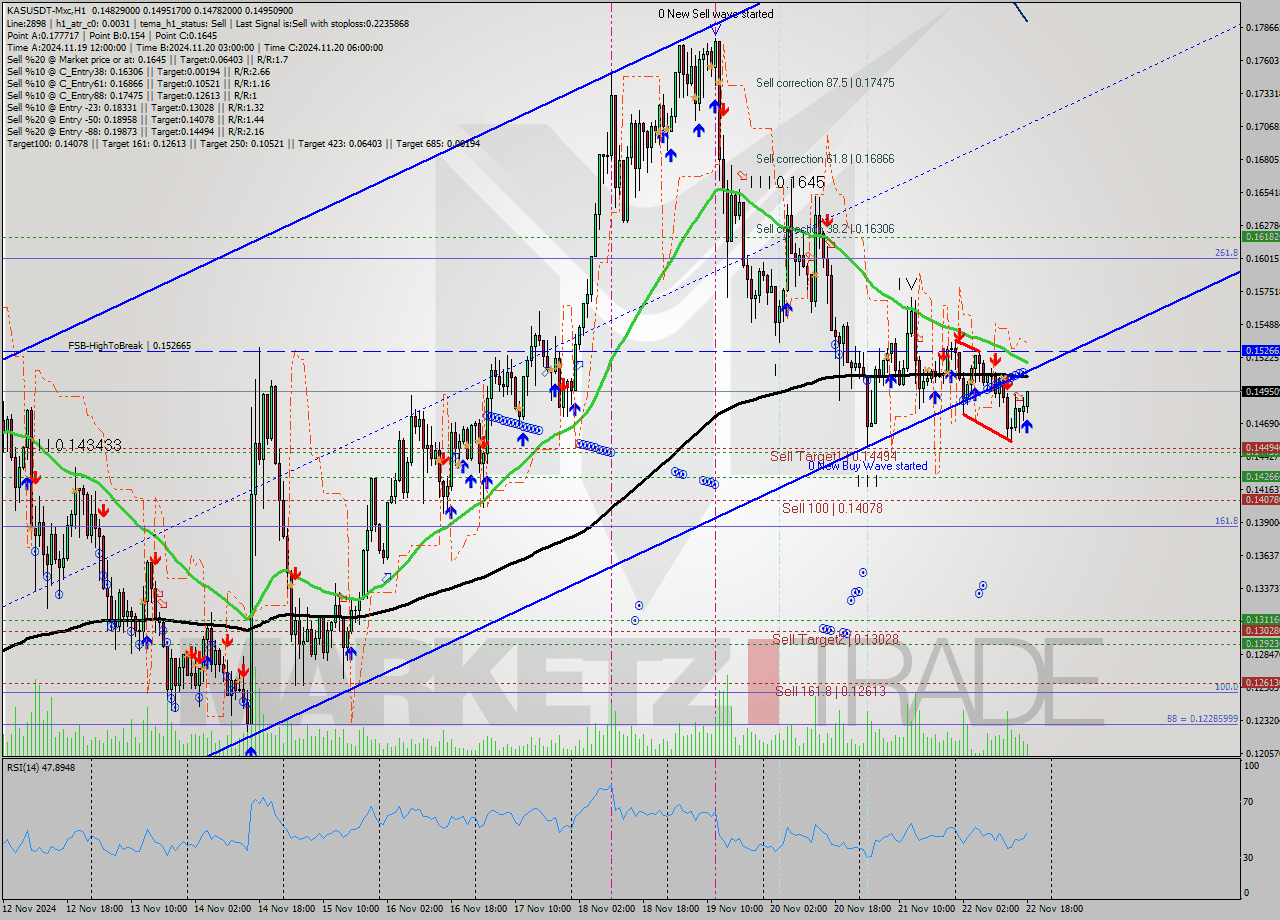
Task: Click the green 0.13116 price tag
Action: [1260, 619]
